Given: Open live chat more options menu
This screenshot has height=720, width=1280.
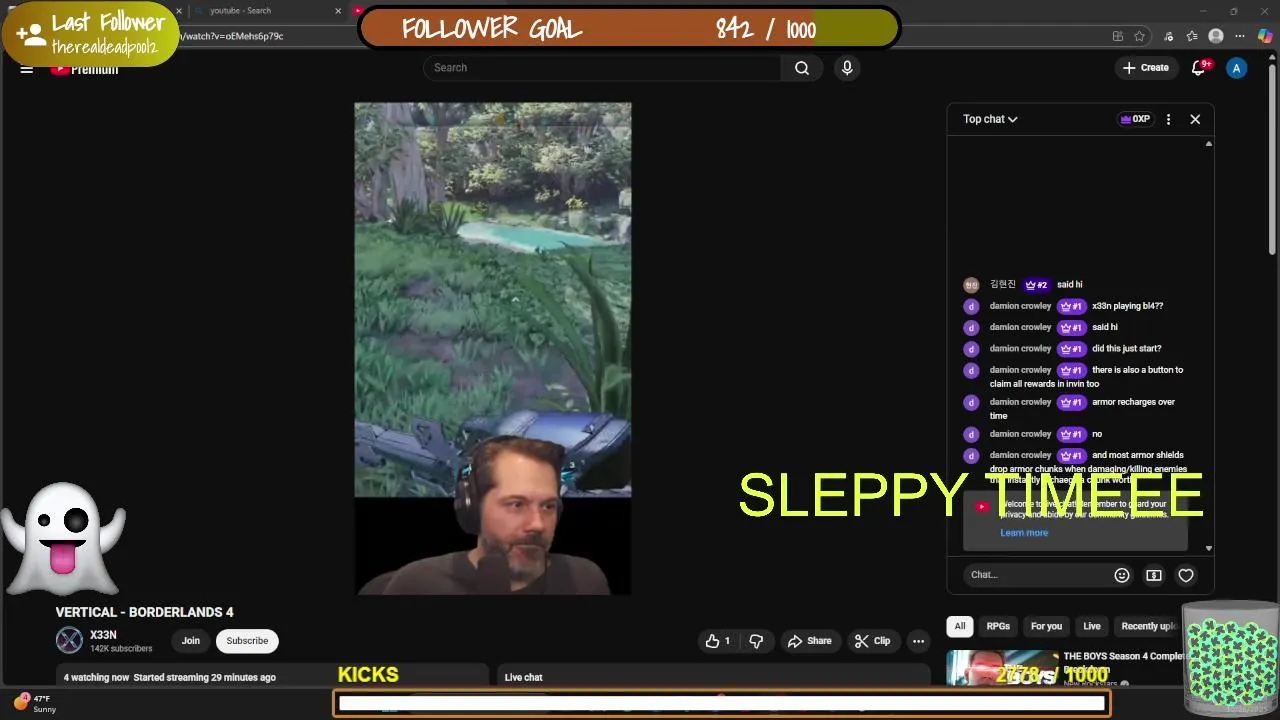Looking at the screenshot, I should [1168, 119].
